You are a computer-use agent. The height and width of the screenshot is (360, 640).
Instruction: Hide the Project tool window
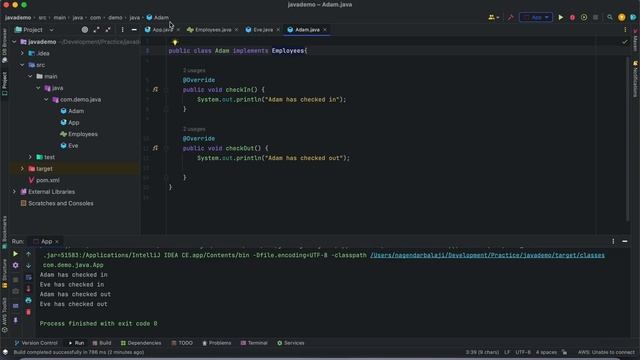click(134, 30)
